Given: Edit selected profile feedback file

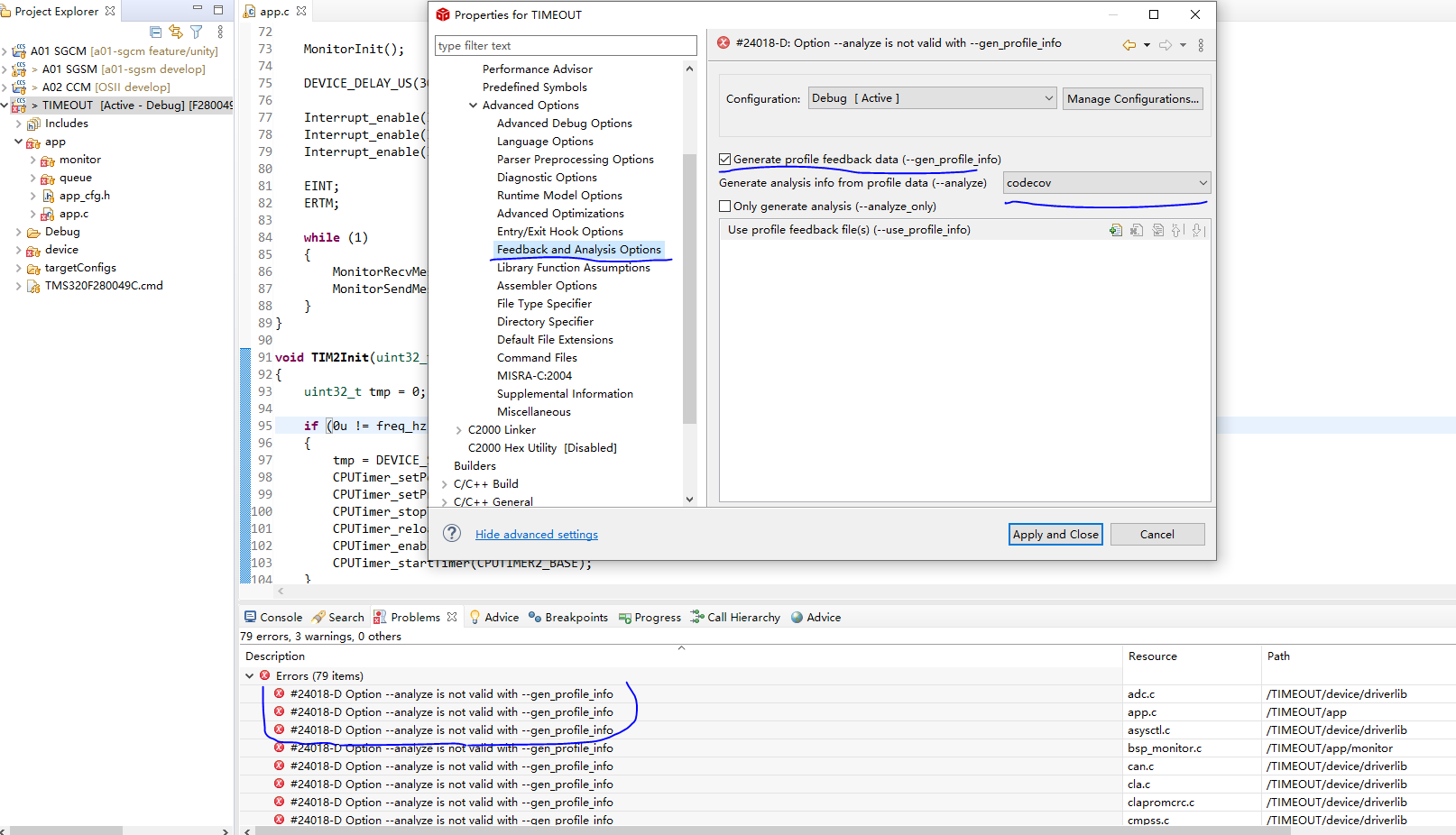Looking at the screenshot, I should (1157, 230).
